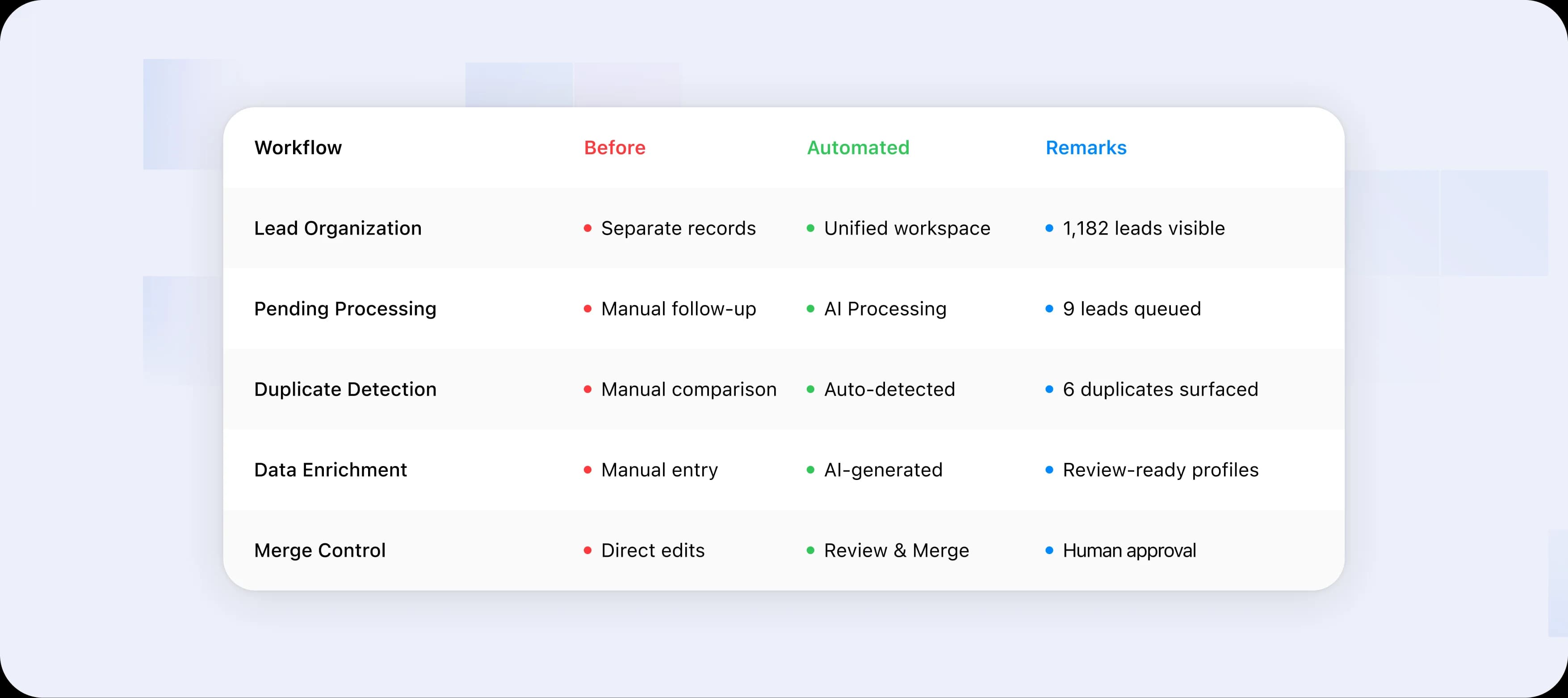Click the '6 duplicates surfaced' remark
This screenshot has width=1568, height=698.
point(1160,389)
